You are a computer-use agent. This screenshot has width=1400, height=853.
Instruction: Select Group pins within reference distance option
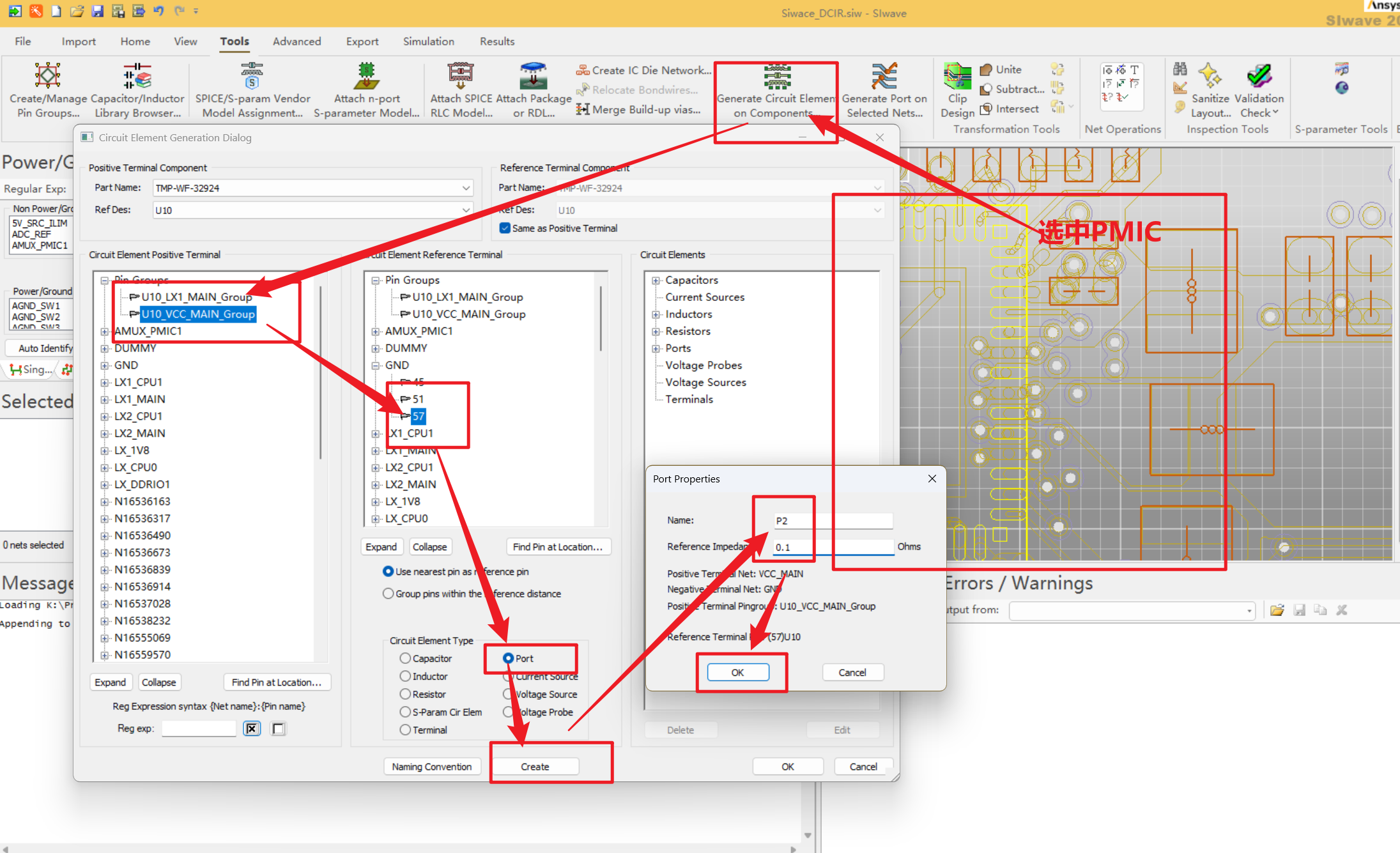pos(388,594)
